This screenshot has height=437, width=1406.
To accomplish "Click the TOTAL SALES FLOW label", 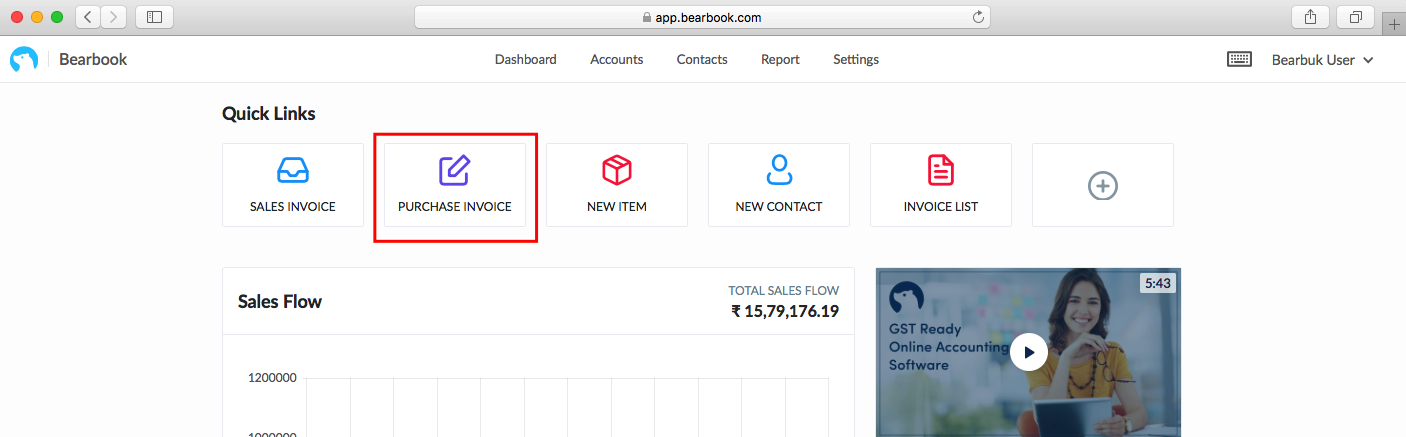I will [x=784, y=291].
